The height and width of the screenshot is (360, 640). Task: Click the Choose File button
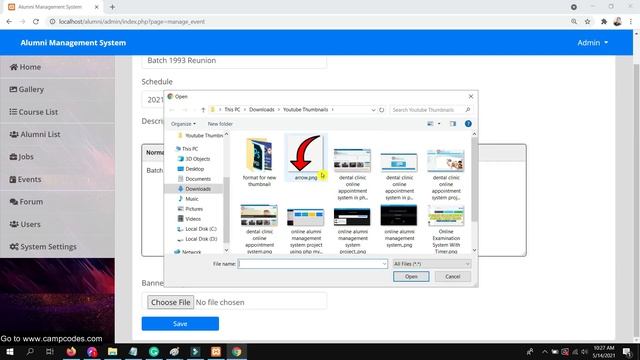[x=170, y=302]
